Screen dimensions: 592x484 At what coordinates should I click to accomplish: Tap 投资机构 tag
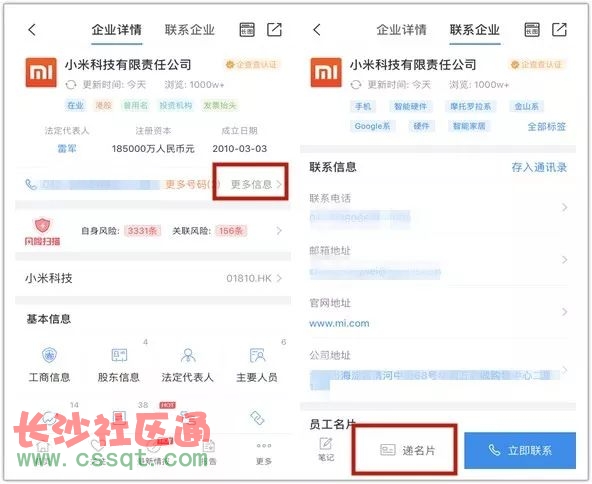(x=176, y=105)
